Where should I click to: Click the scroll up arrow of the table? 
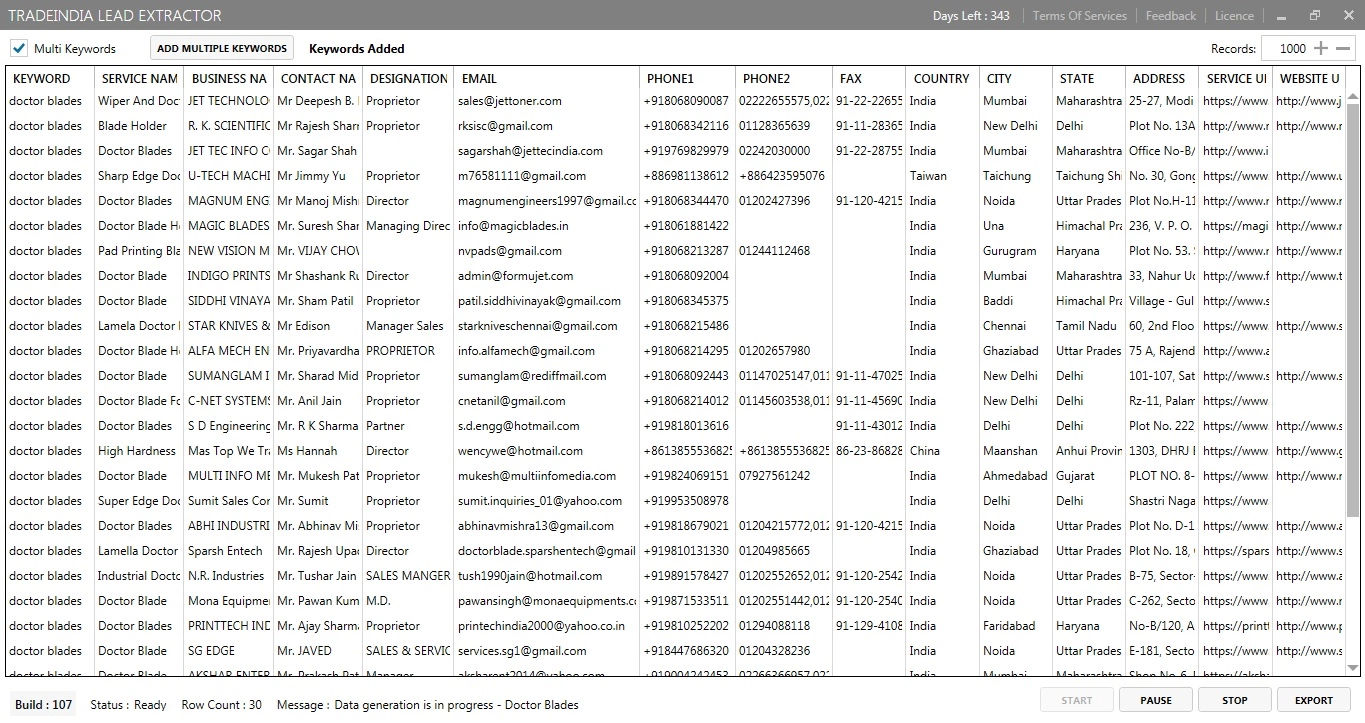coord(1353,97)
